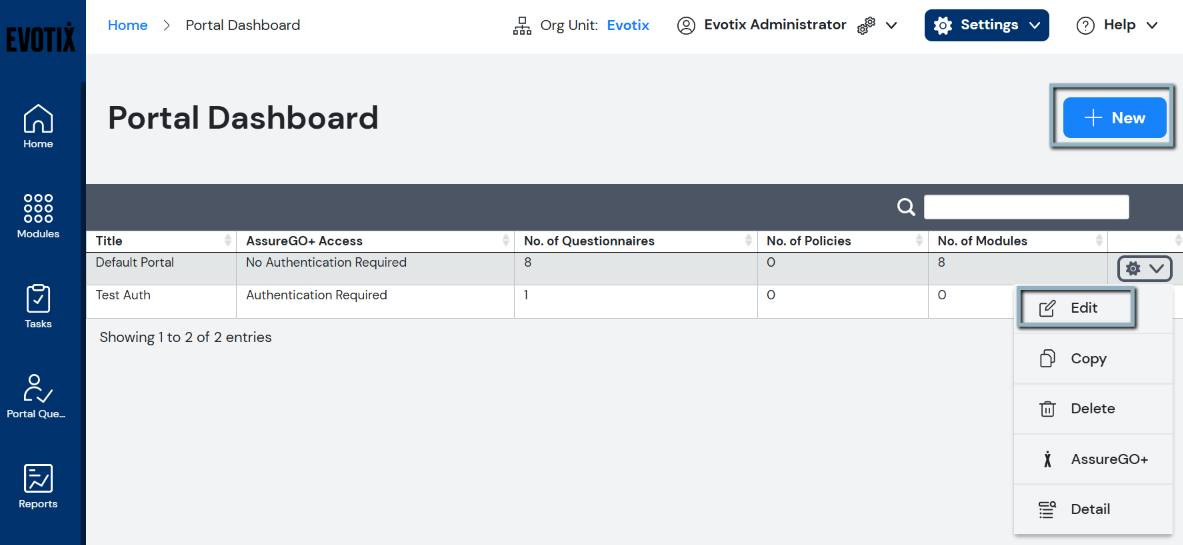Open Home from the left sidebar
1183x545 pixels.
tap(38, 126)
